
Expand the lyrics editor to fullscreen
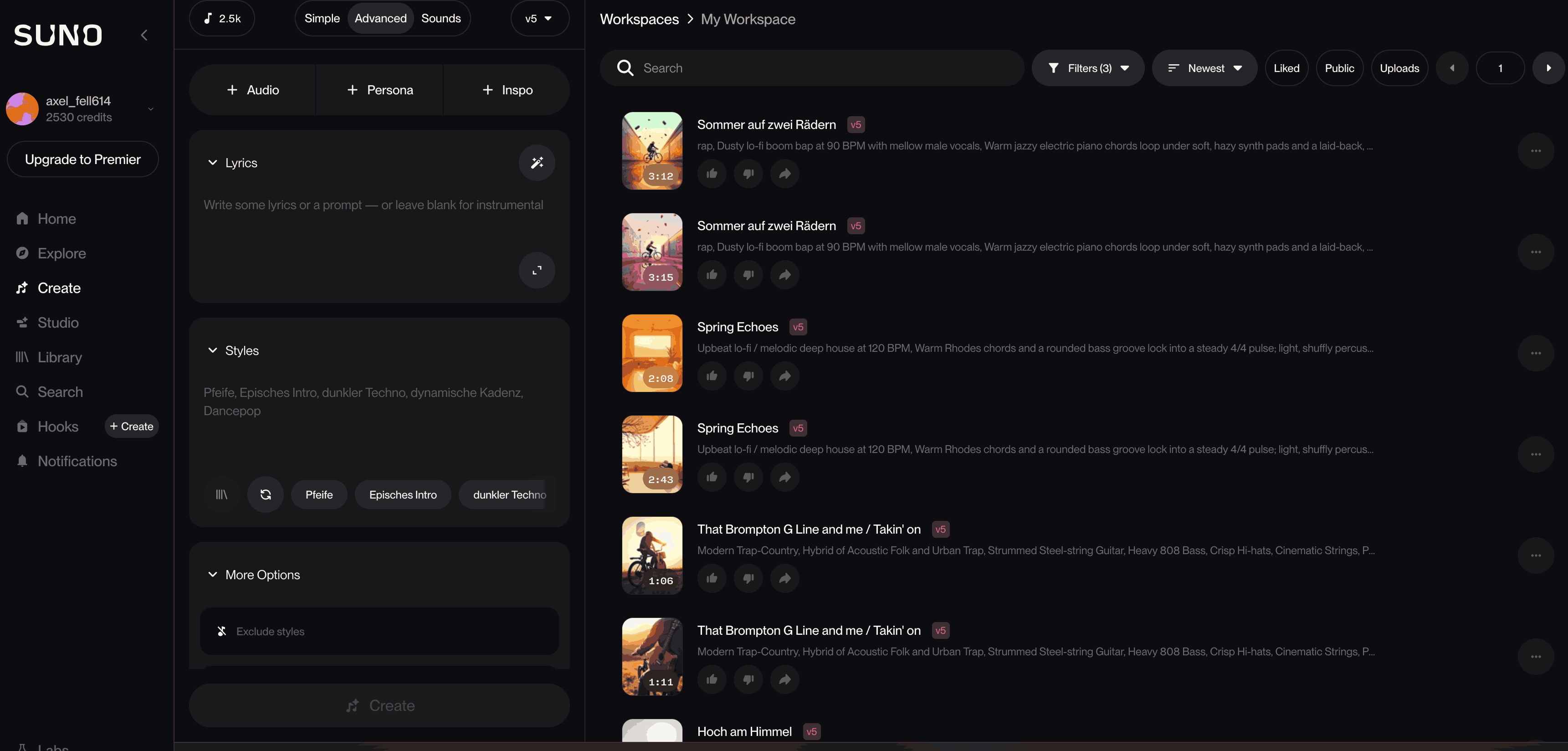coord(536,270)
